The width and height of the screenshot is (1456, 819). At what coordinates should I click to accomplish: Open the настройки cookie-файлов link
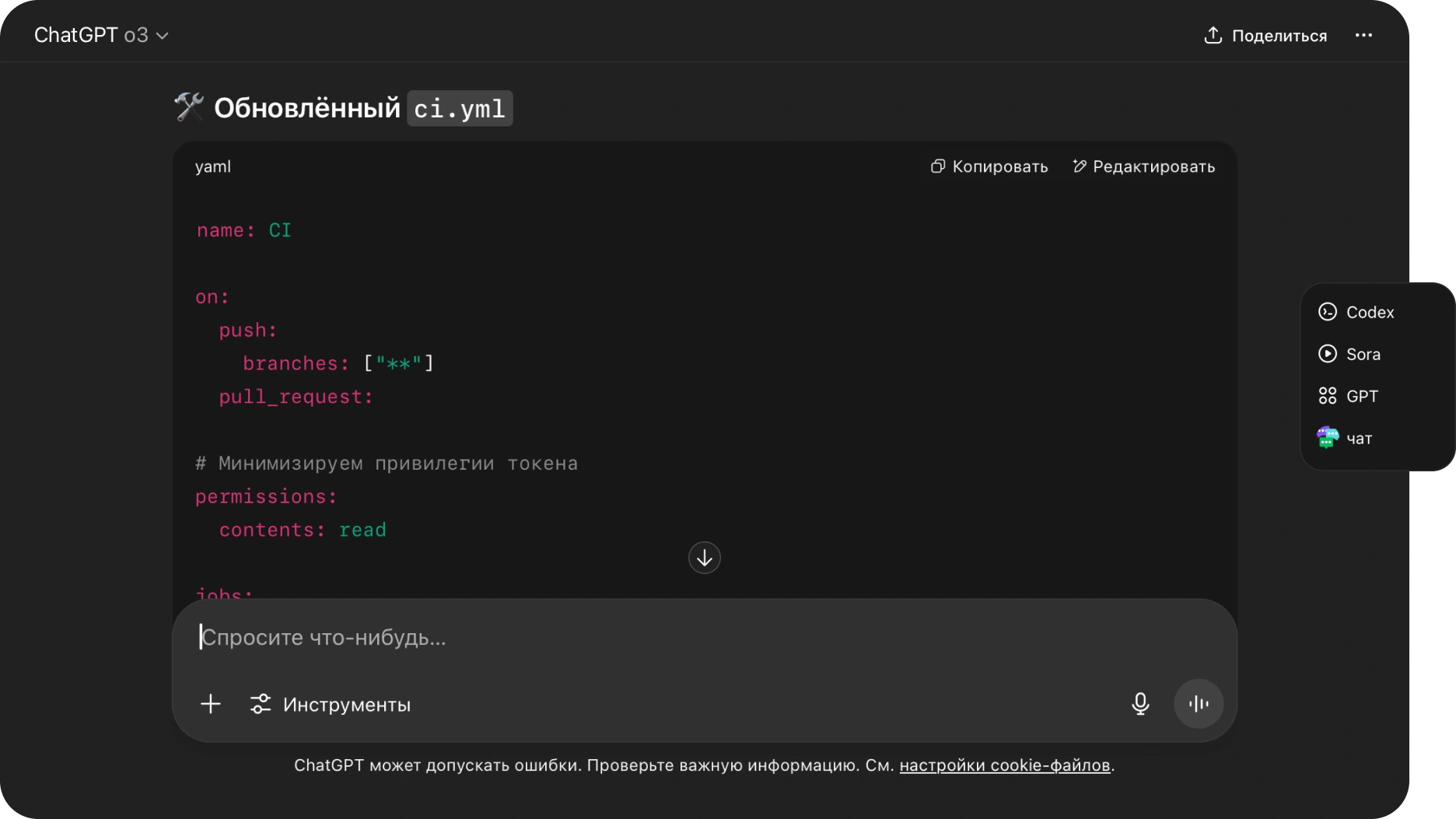(1004, 765)
